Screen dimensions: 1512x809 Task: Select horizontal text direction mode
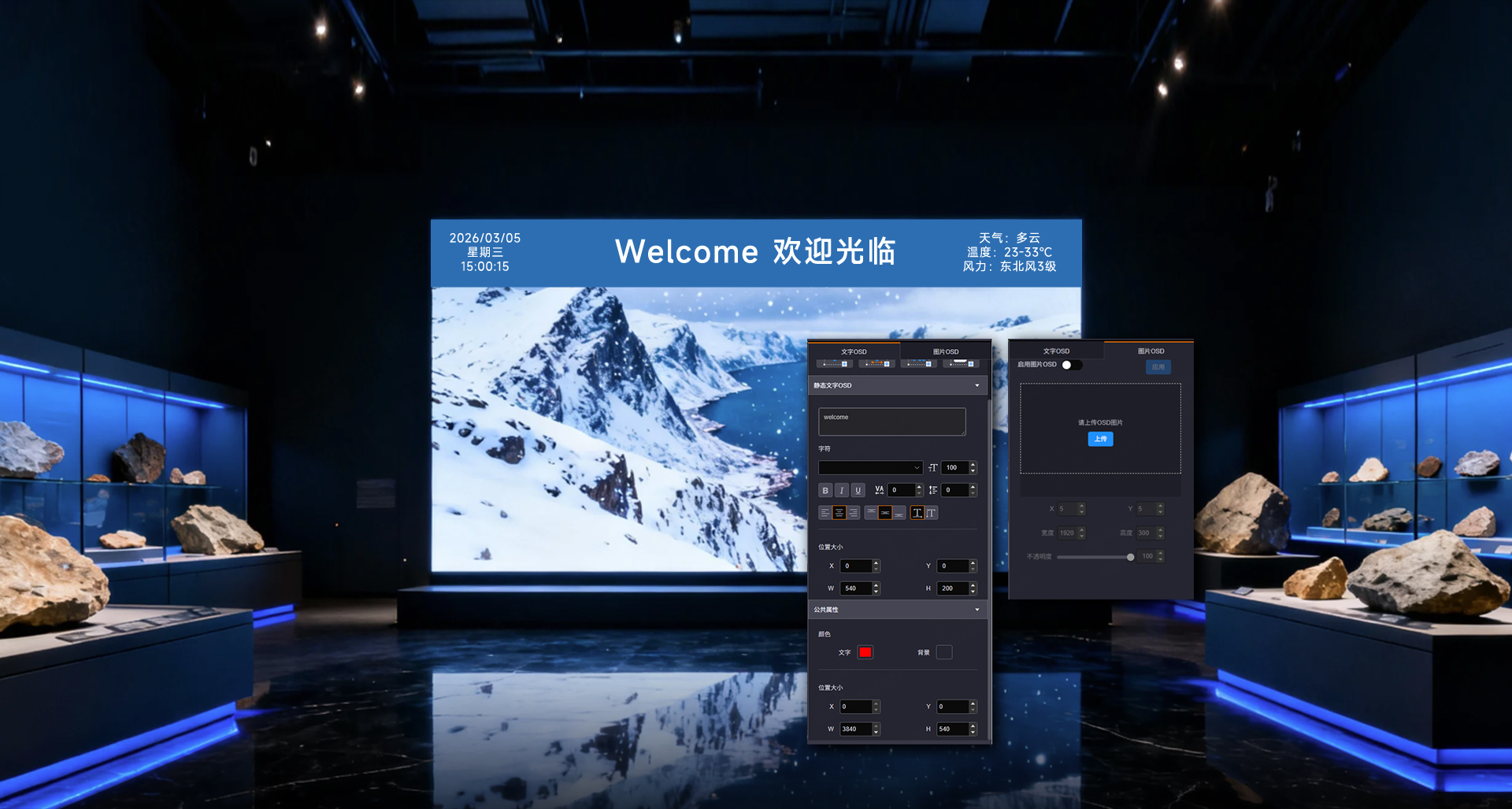tap(917, 513)
